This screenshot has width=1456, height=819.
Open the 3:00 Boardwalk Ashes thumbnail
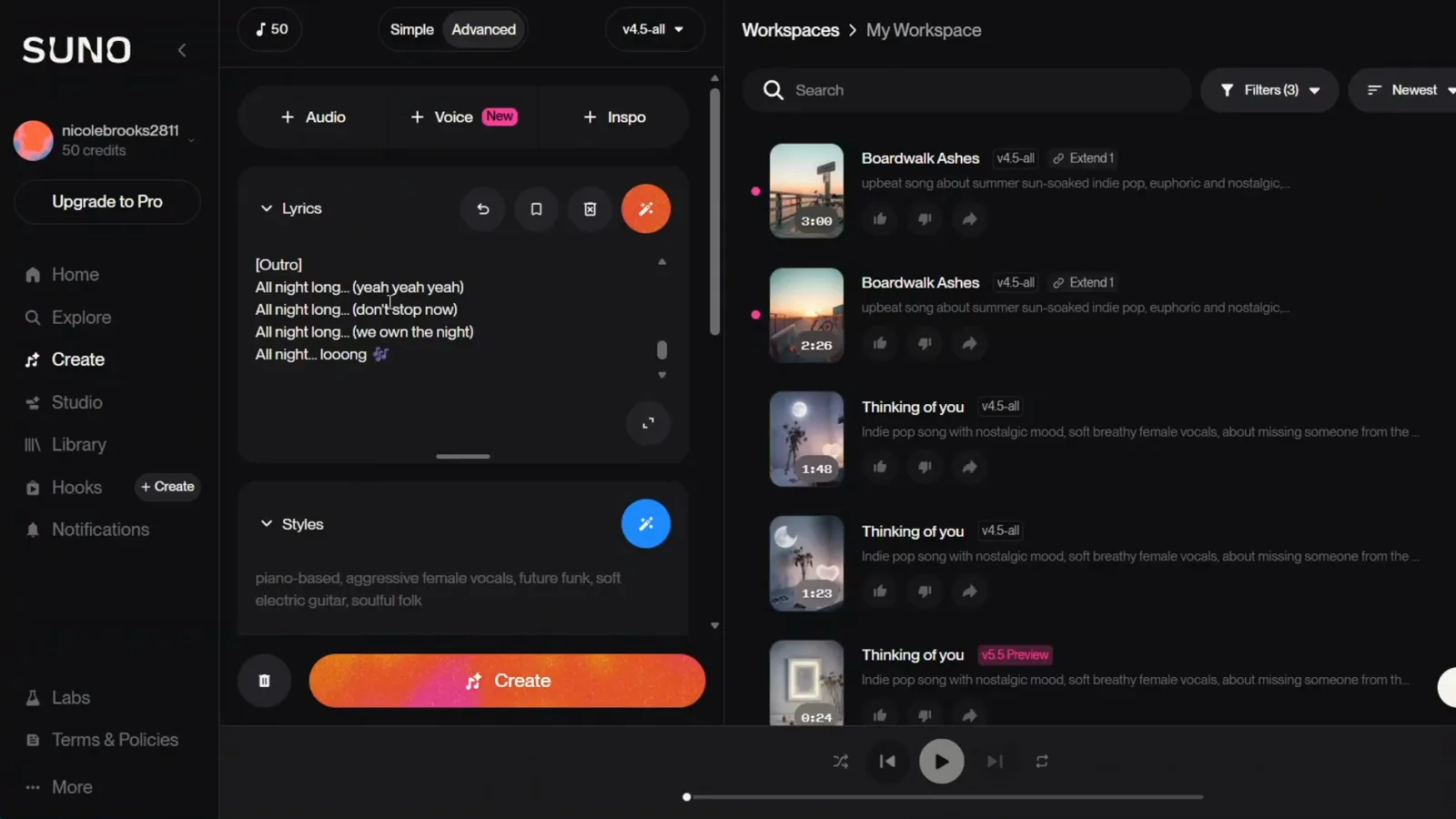point(806,190)
